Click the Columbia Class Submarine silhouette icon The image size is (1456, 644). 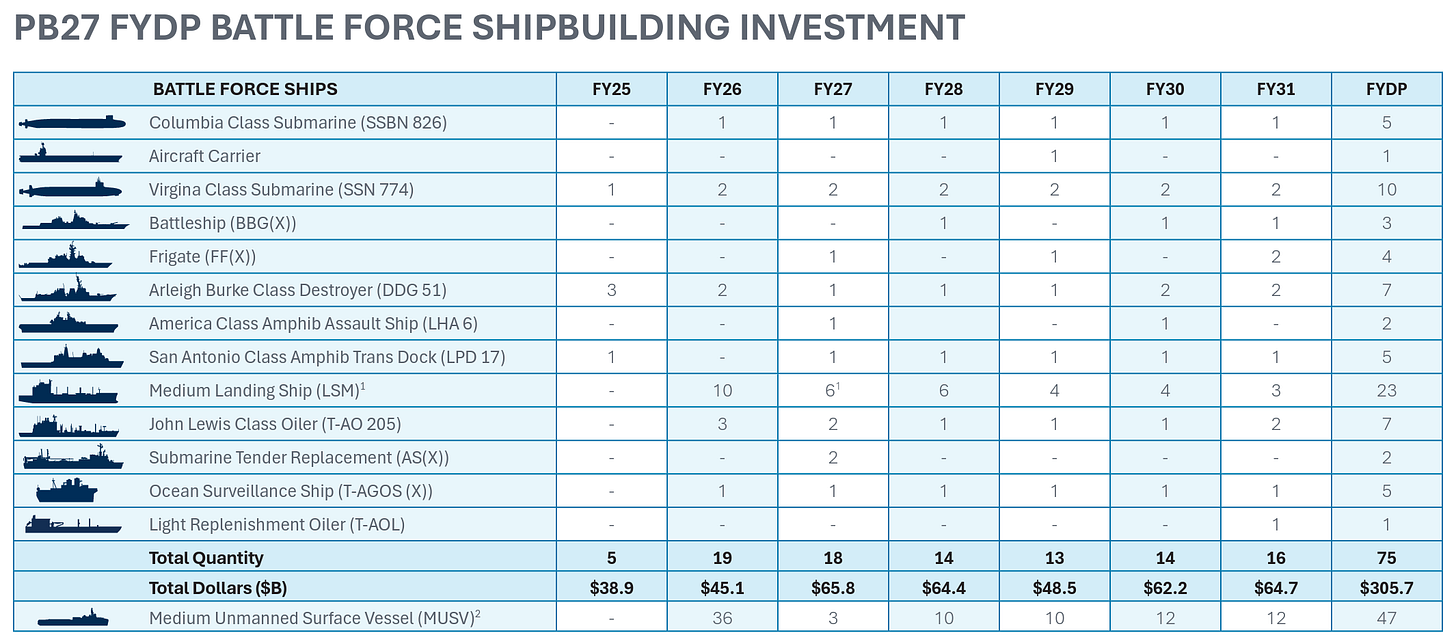point(72,123)
